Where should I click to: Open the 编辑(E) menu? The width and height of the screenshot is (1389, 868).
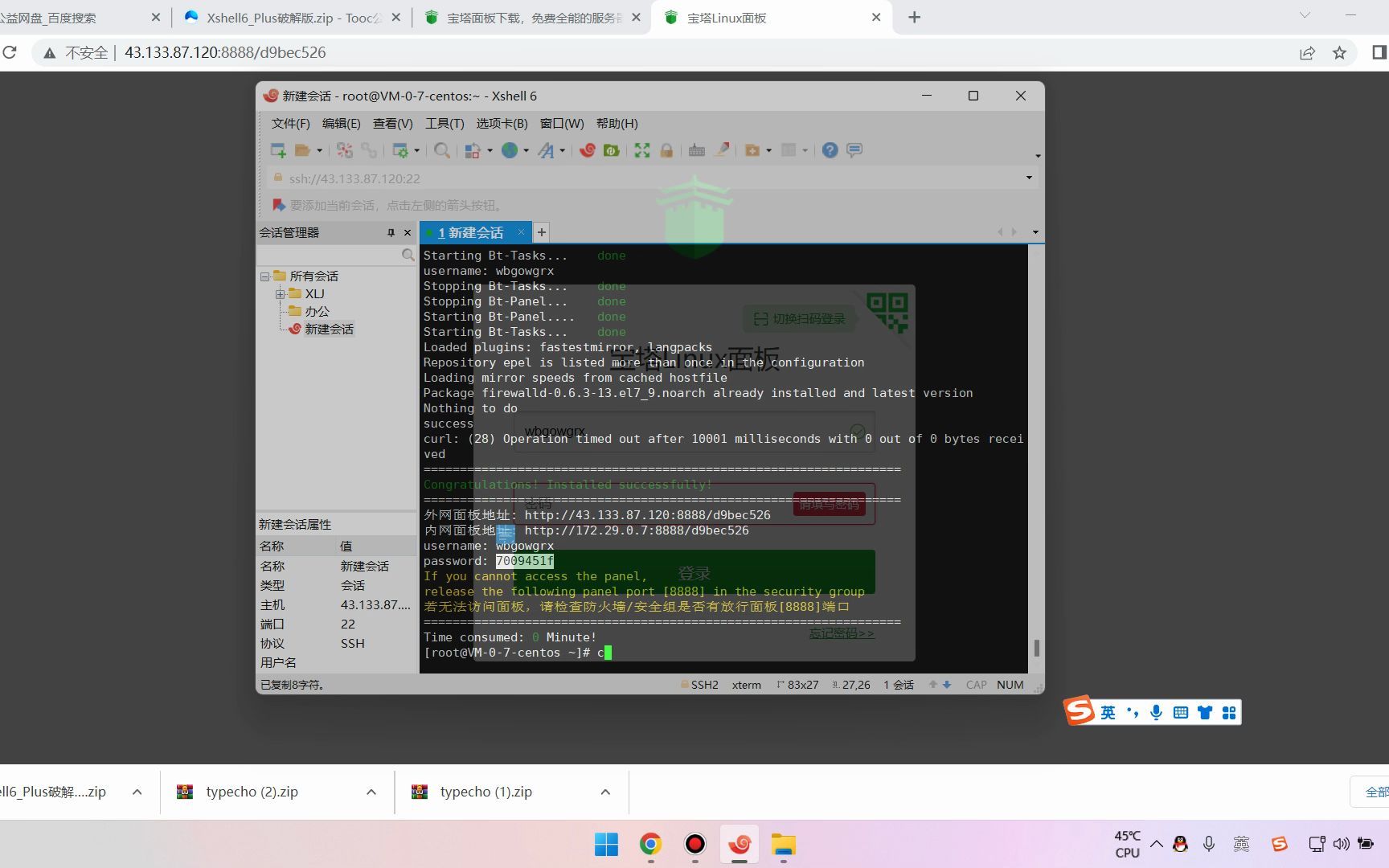pyautogui.click(x=341, y=123)
